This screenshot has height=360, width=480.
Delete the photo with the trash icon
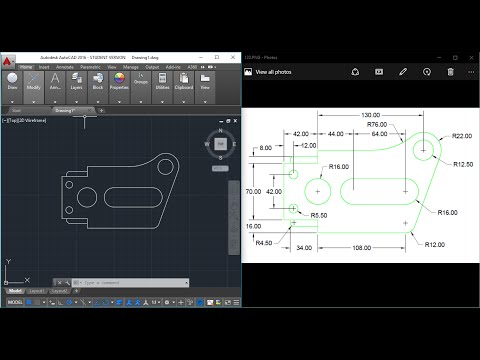pyautogui.click(x=450, y=72)
